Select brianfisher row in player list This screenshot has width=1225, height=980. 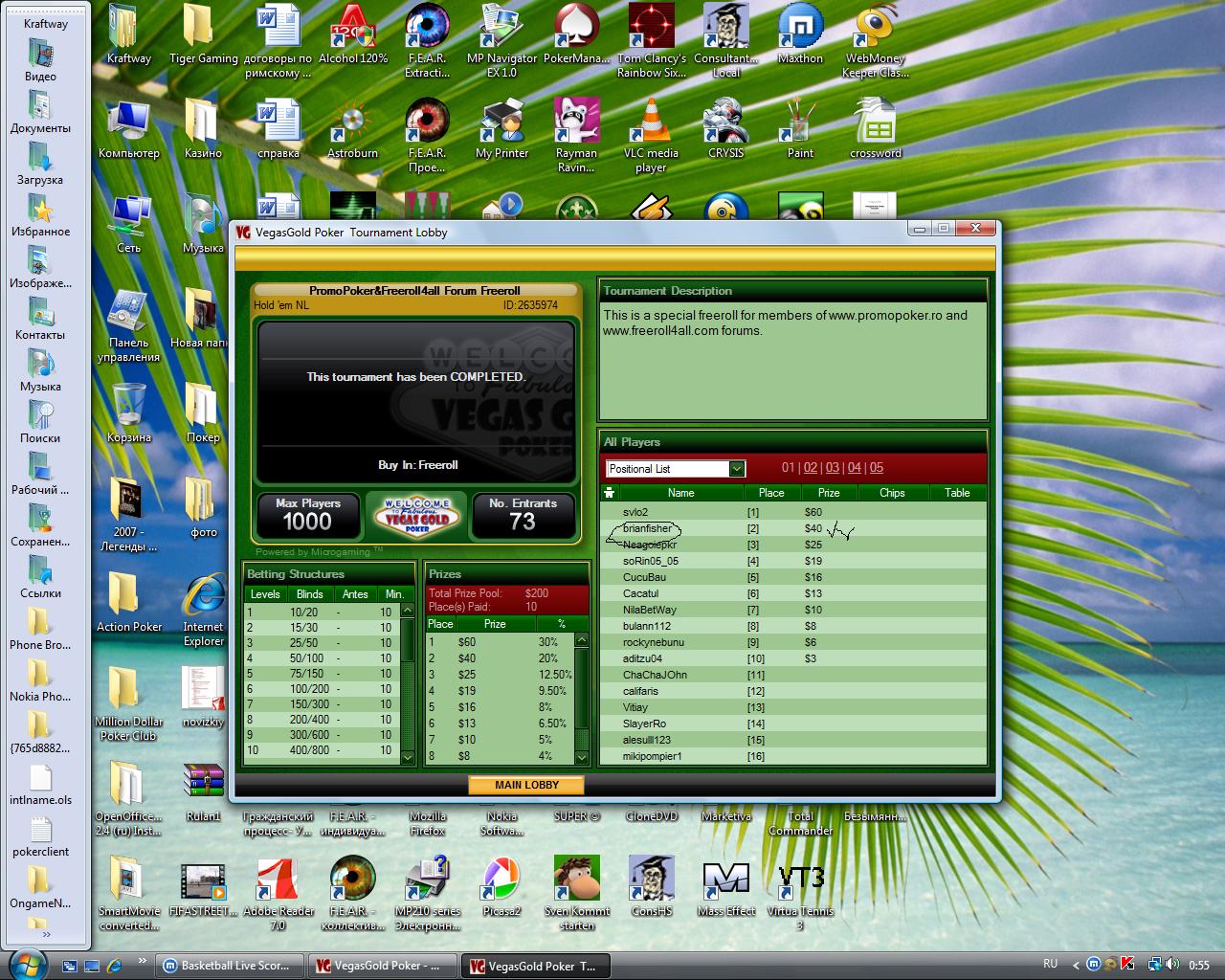click(648, 528)
